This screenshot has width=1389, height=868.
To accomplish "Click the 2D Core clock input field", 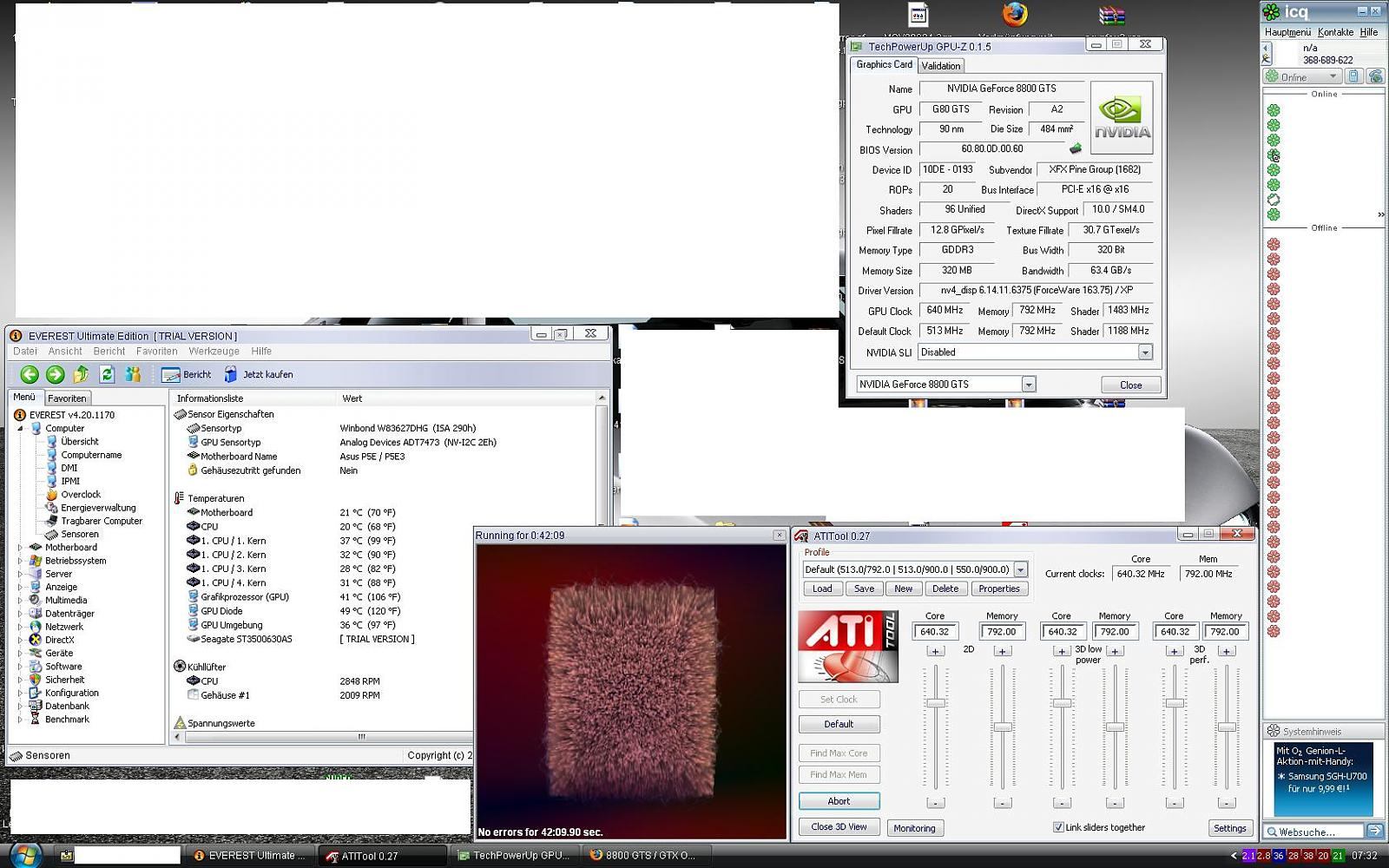I will 935,632.
